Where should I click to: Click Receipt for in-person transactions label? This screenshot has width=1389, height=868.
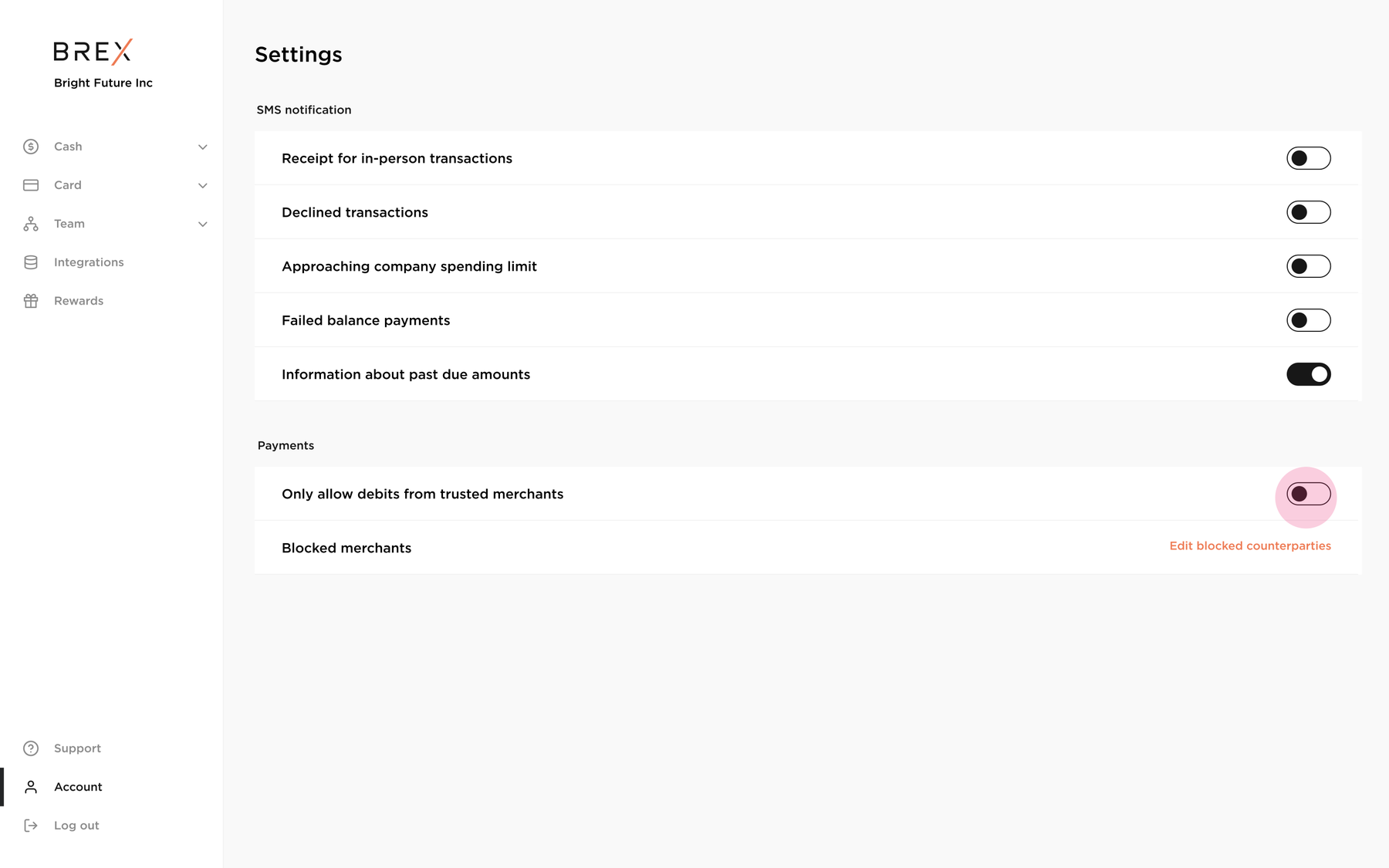pyautogui.click(x=397, y=158)
